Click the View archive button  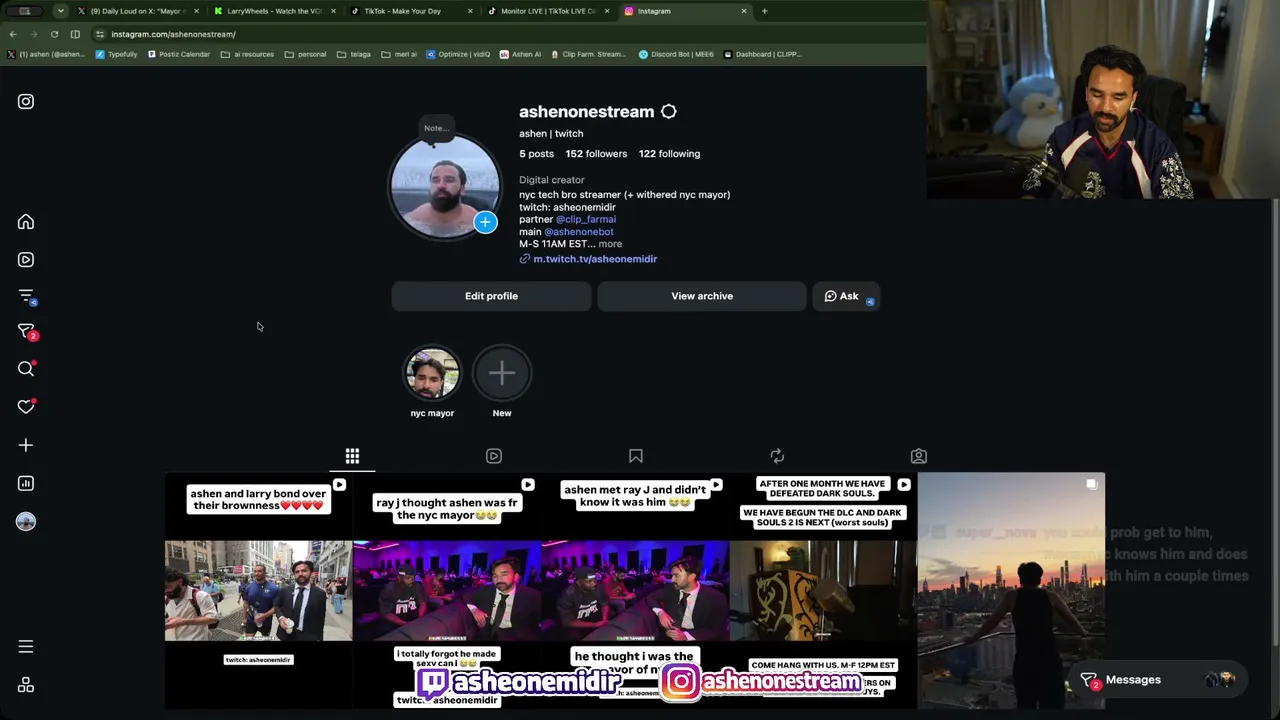coord(702,296)
